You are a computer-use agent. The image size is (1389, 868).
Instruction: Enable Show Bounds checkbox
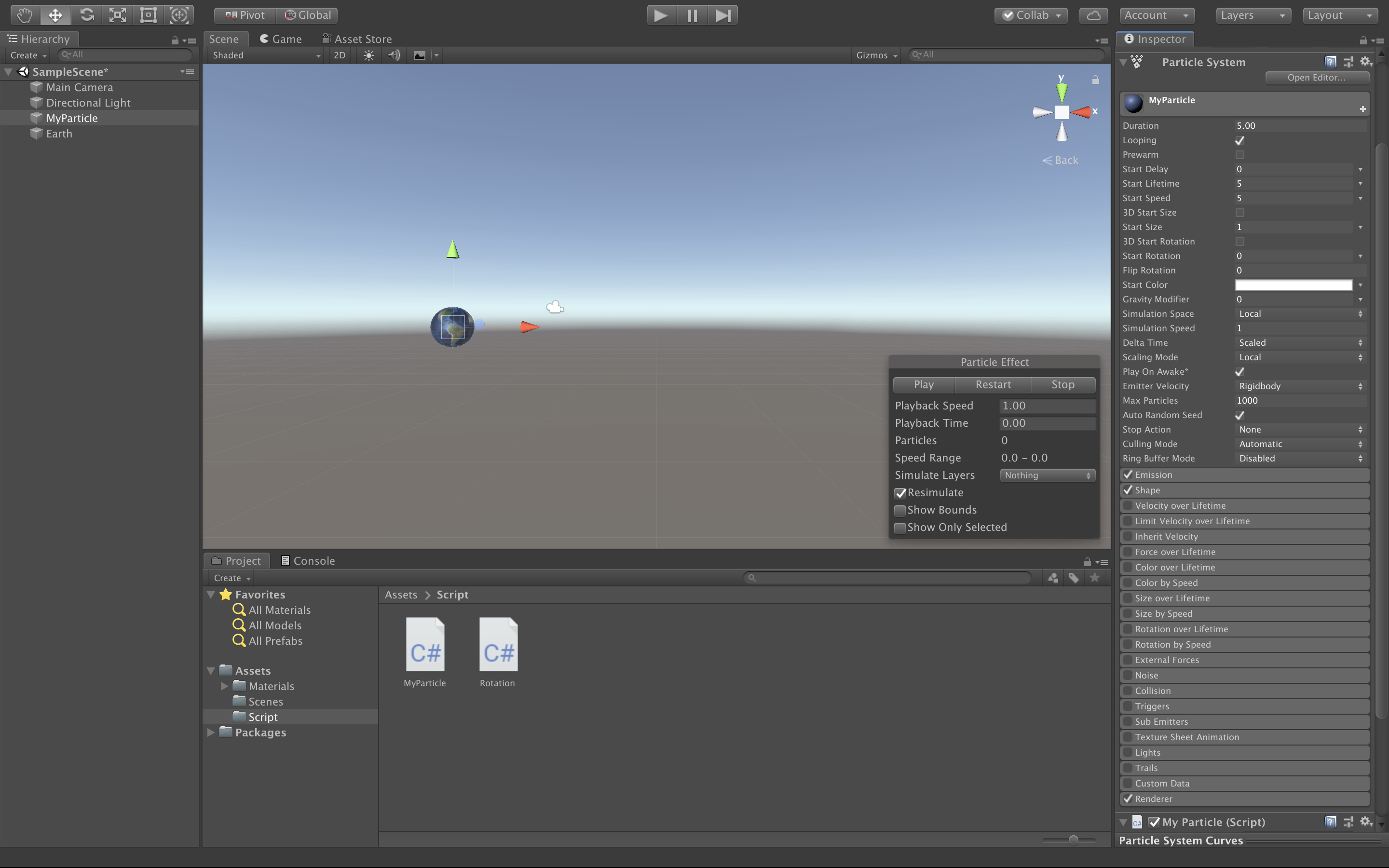coord(900,510)
